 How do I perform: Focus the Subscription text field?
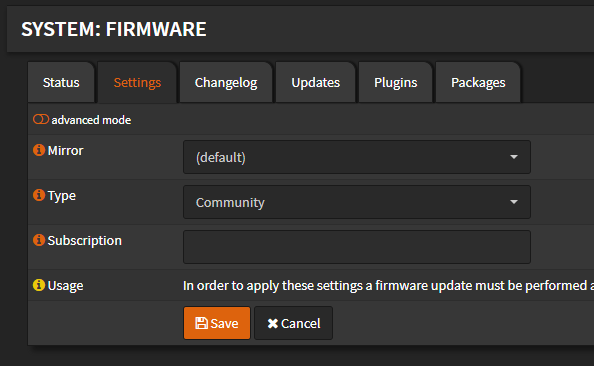356,247
